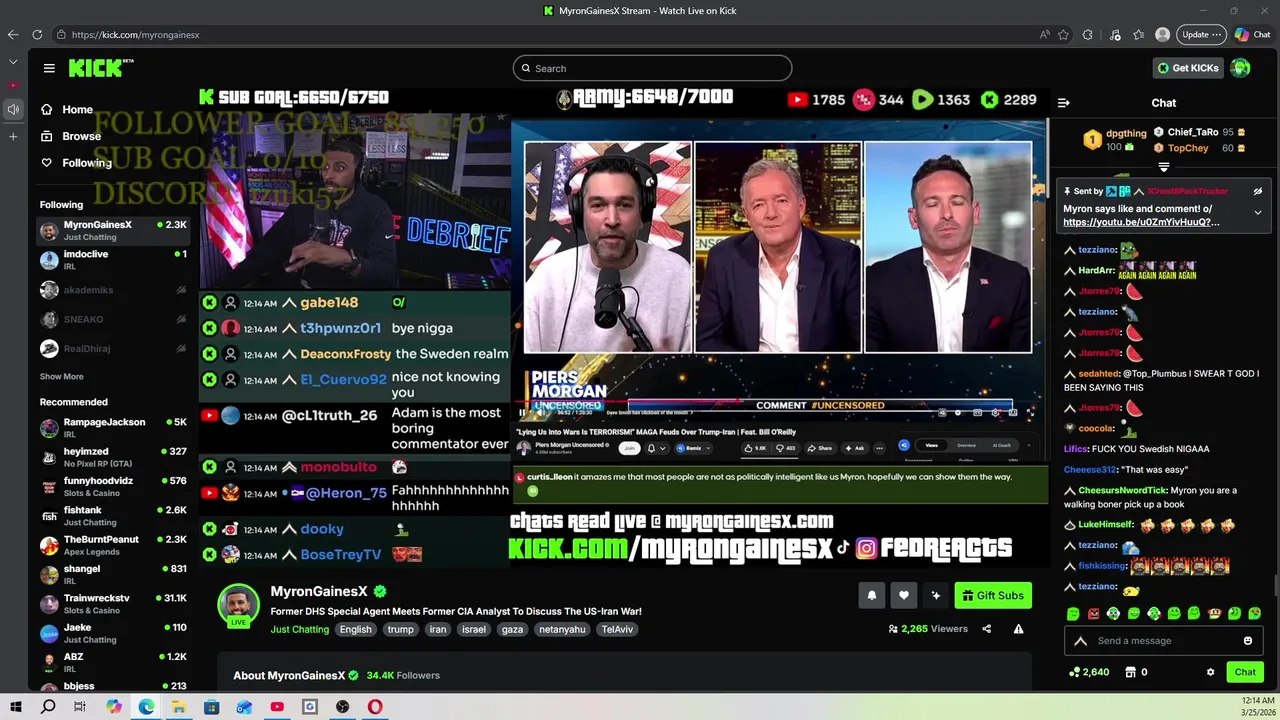1280x720 pixels.
Task: Select the gaza tag
Action: (512, 629)
